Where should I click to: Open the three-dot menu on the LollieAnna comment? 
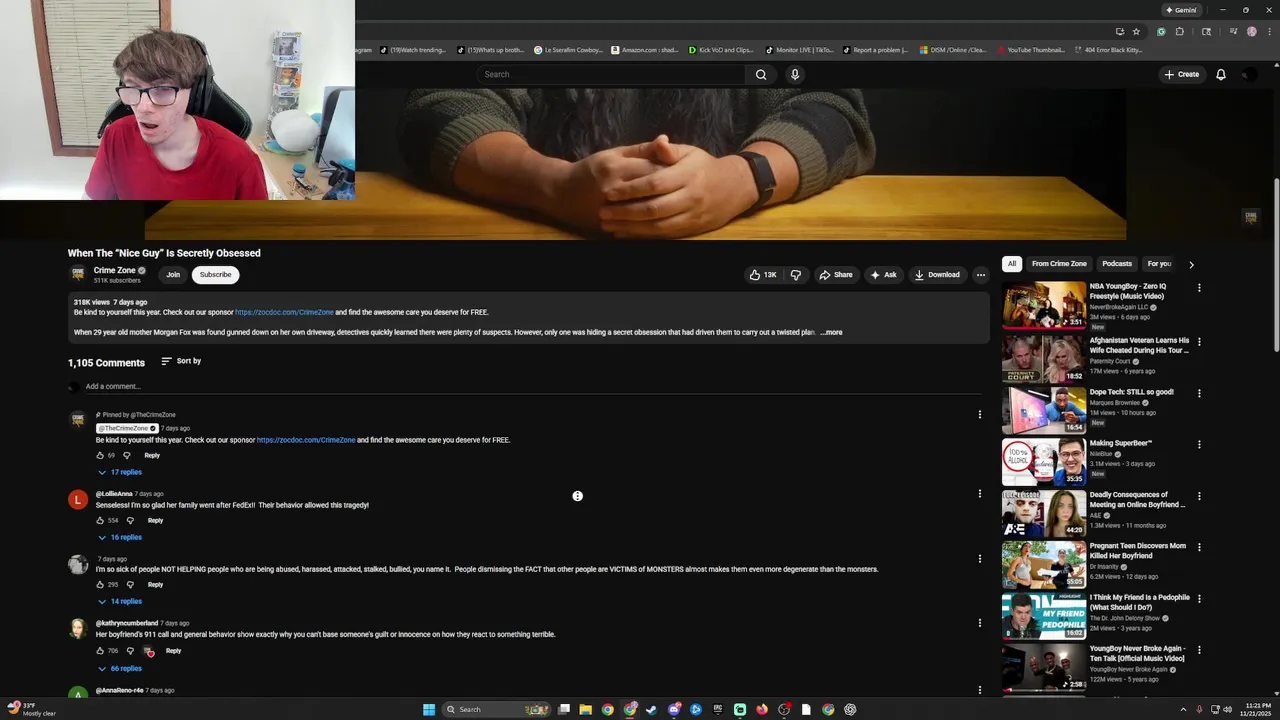click(980, 493)
